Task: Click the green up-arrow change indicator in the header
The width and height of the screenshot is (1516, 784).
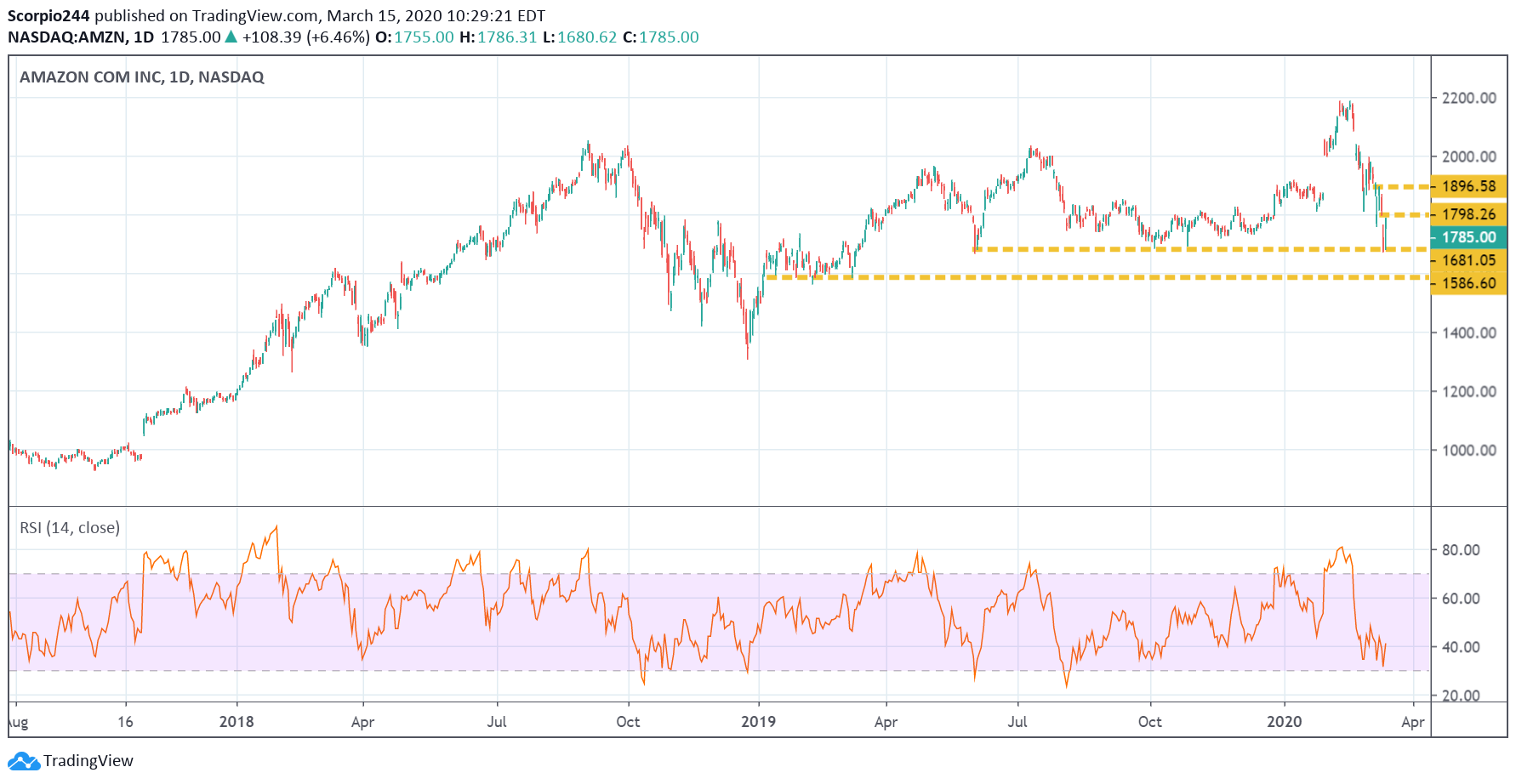Action: [231, 37]
